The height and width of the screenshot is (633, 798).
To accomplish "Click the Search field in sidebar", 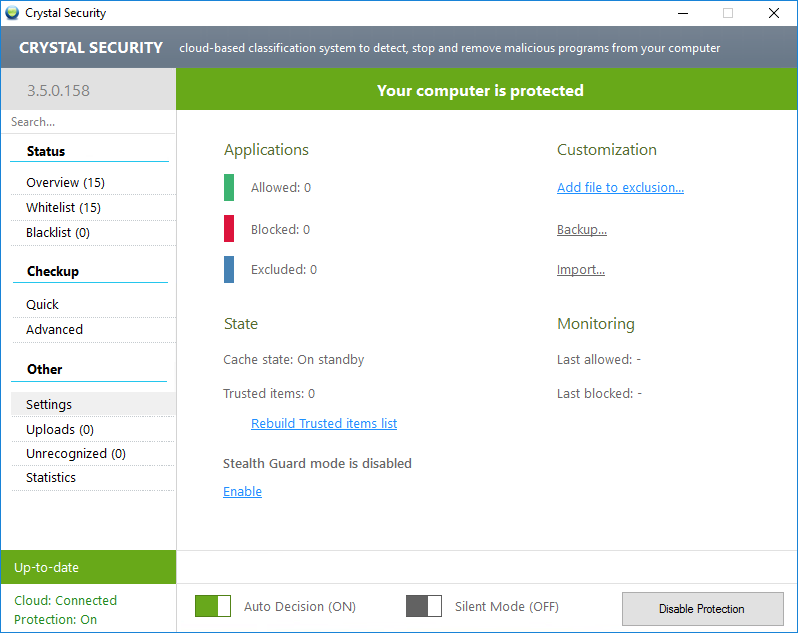I will tap(89, 122).
